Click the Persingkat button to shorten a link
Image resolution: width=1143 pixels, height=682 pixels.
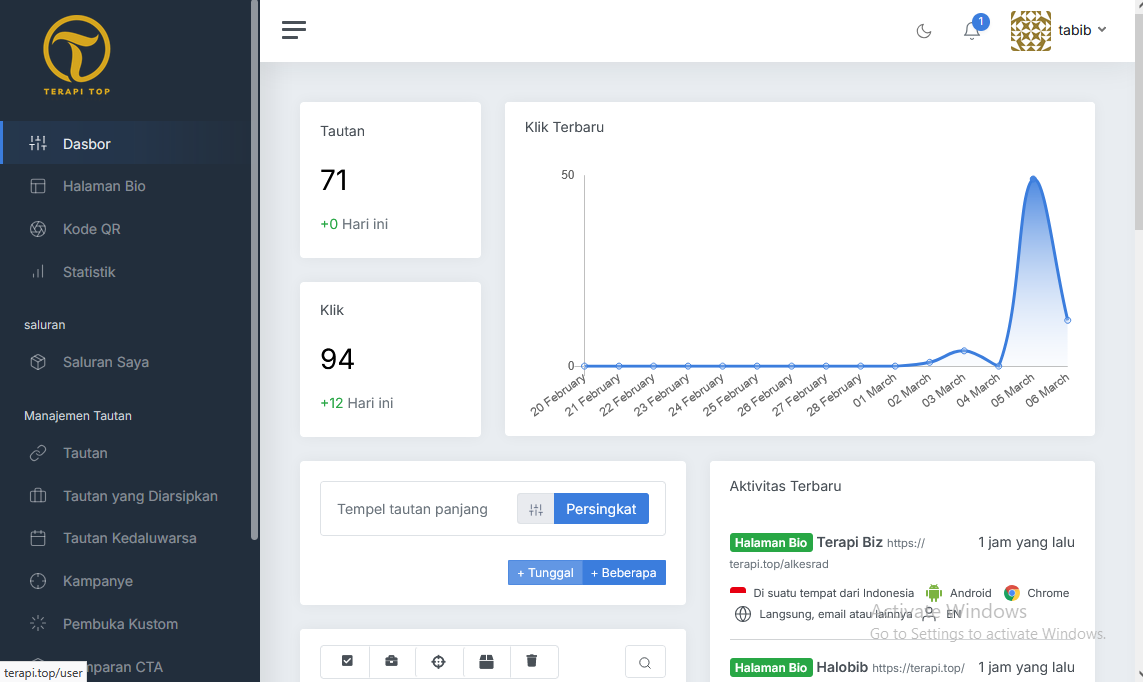(601, 508)
